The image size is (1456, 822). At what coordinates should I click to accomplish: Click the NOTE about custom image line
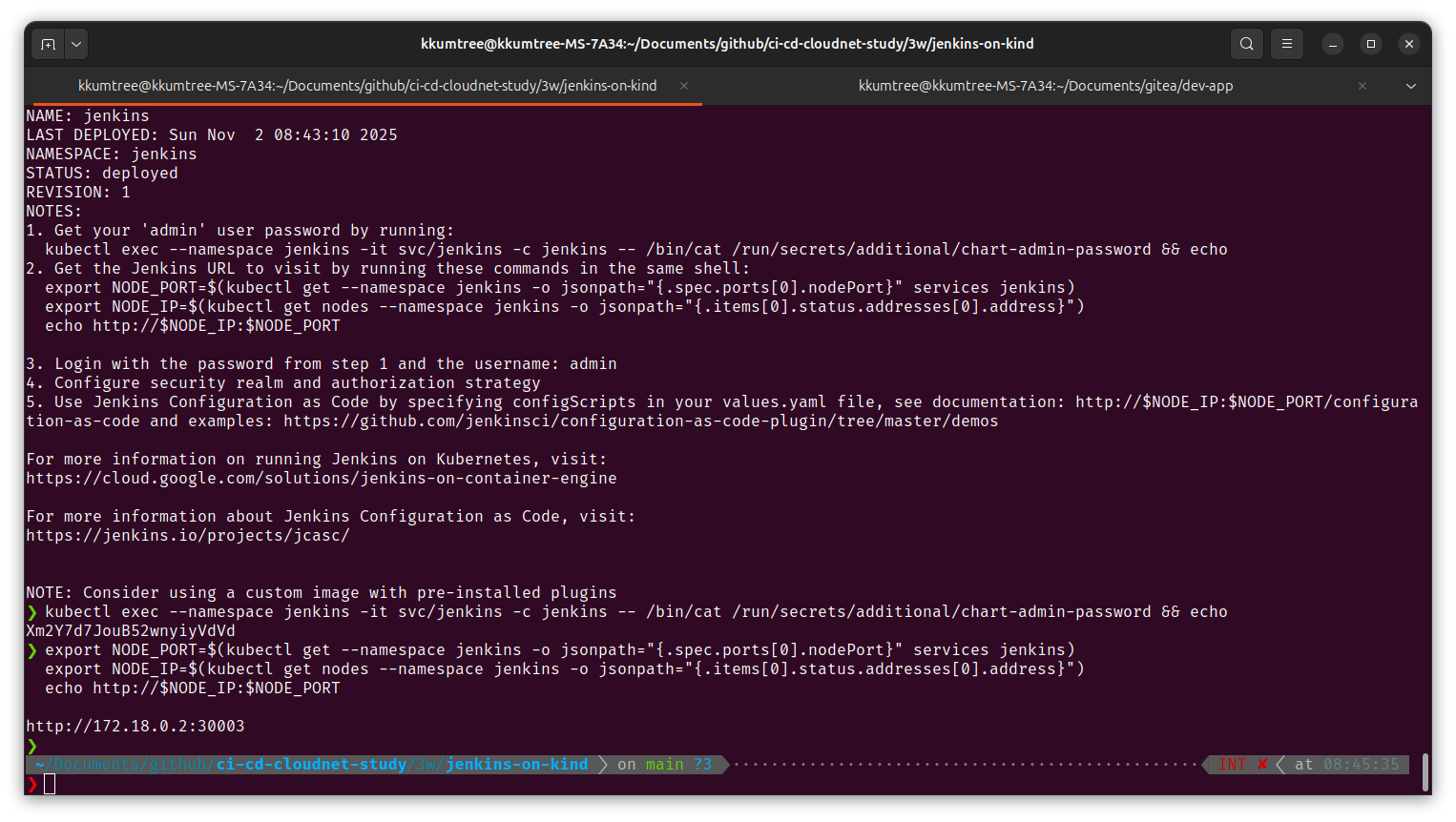[322, 593]
